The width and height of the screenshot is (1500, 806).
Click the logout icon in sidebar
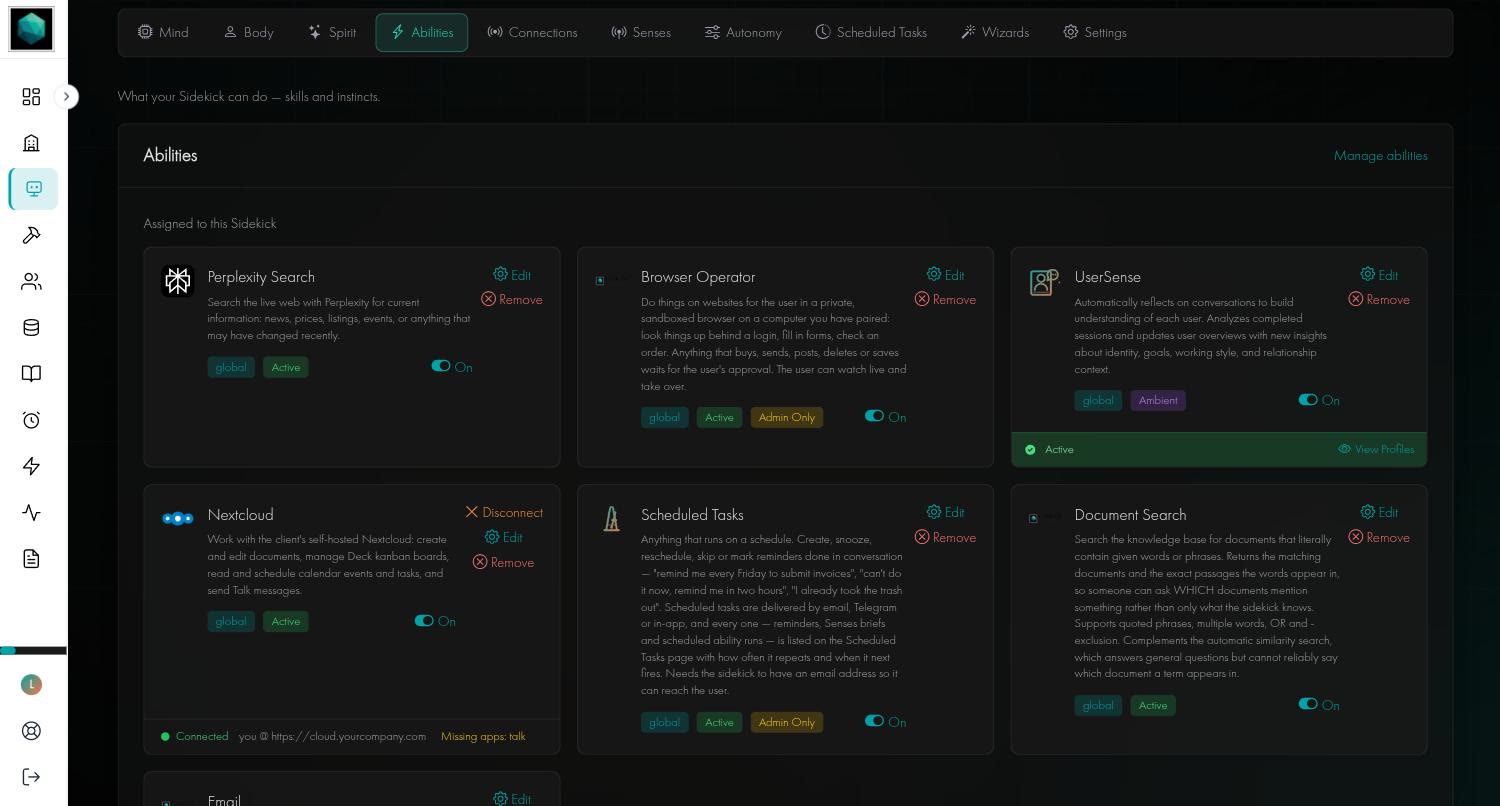tap(31, 777)
